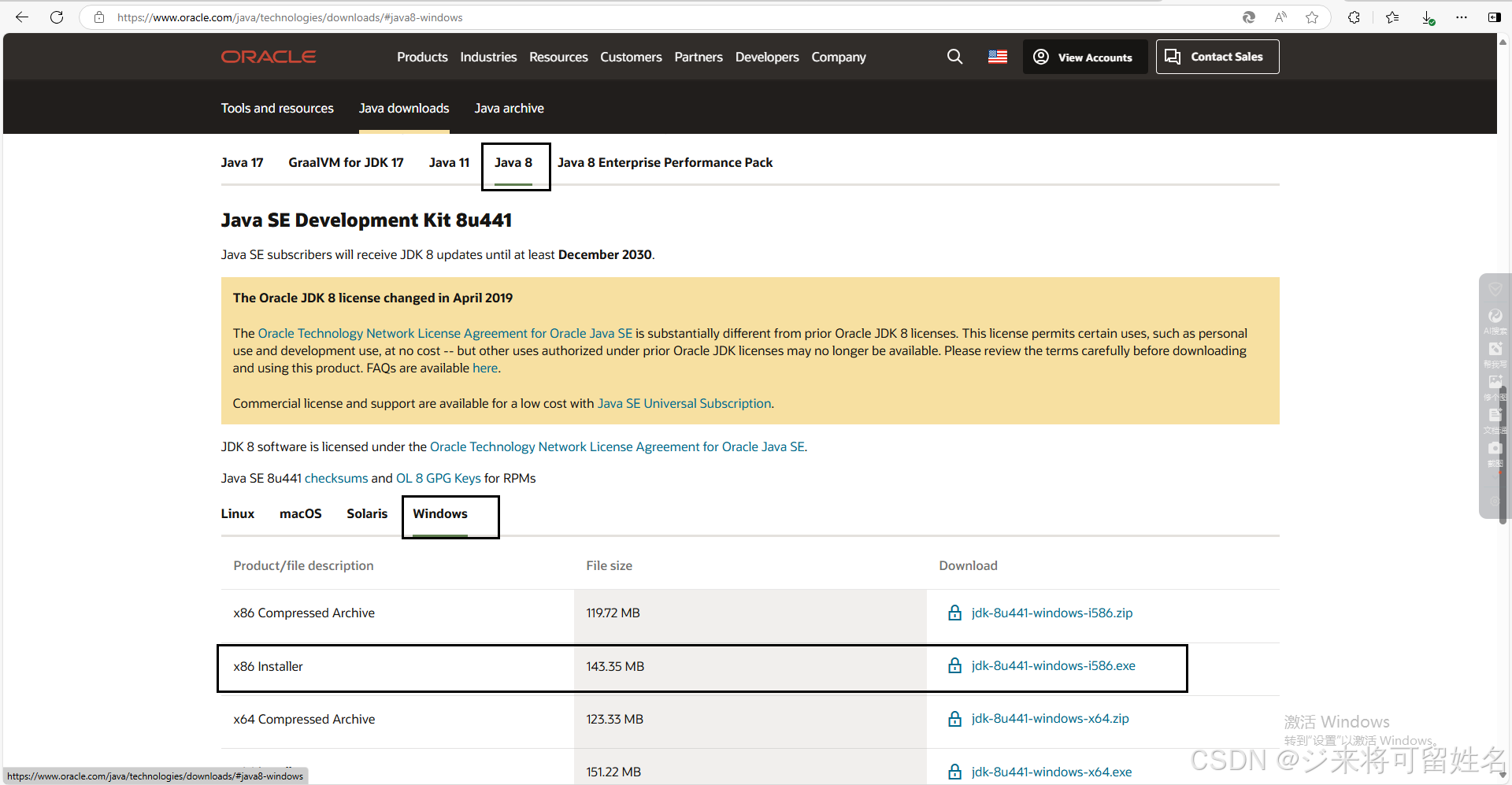The image size is (1512, 785).
Task: Open Java SE Universal Subscription link
Action: pyautogui.click(x=684, y=403)
